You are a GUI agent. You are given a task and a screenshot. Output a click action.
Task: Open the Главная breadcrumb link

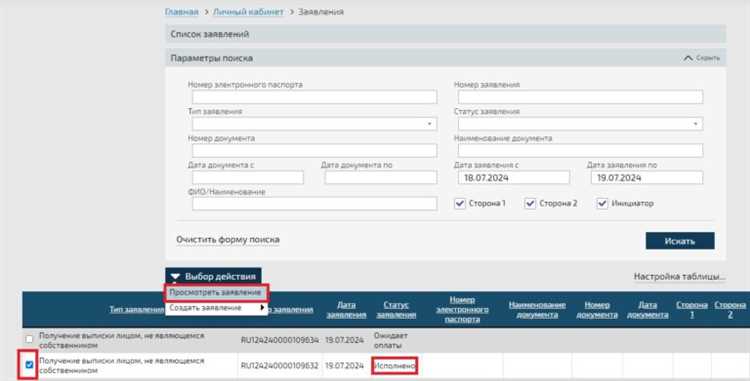(x=182, y=11)
